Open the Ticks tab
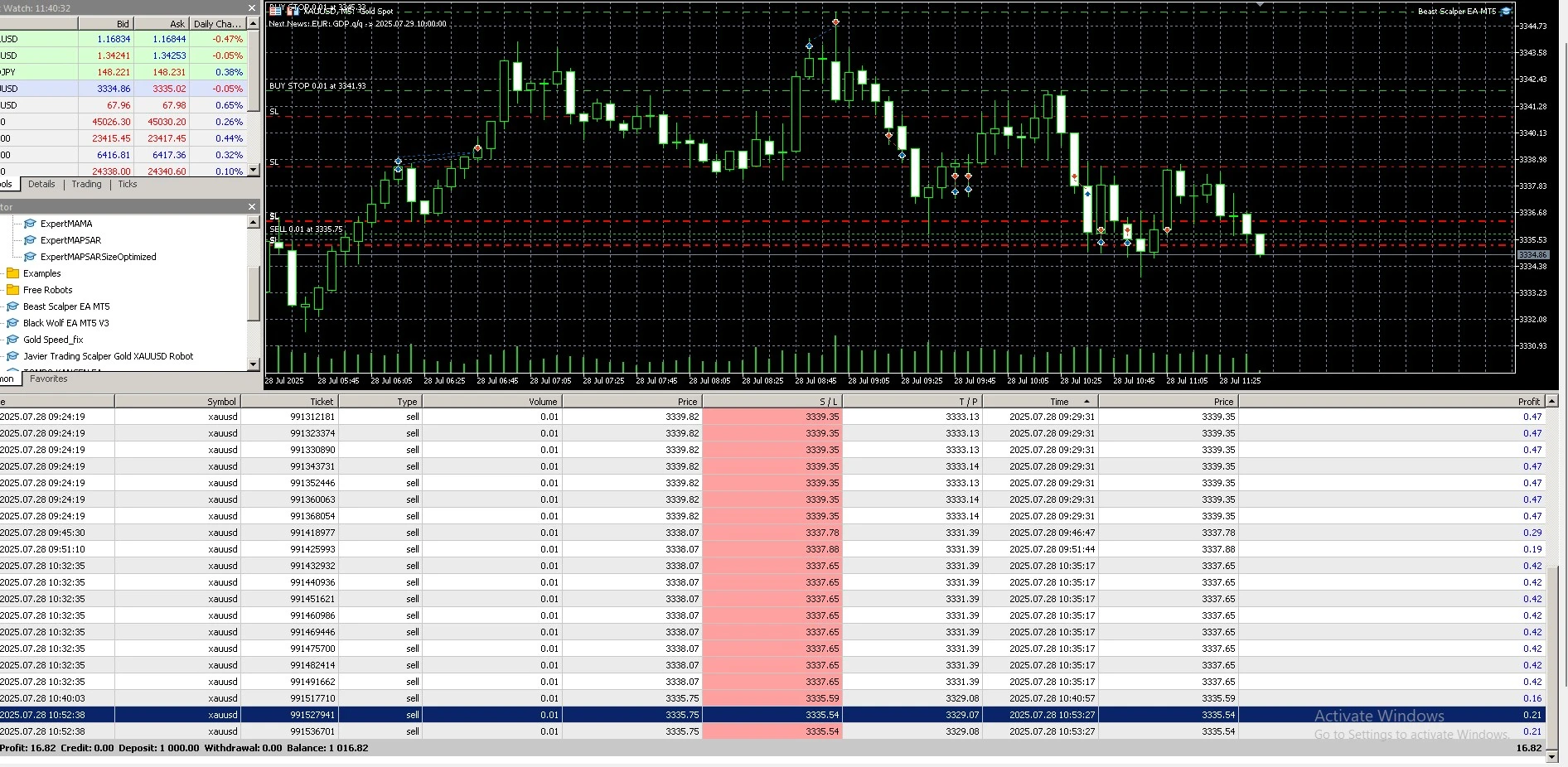Image resolution: width=1568 pixels, height=767 pixels. (x=127, y=184)
